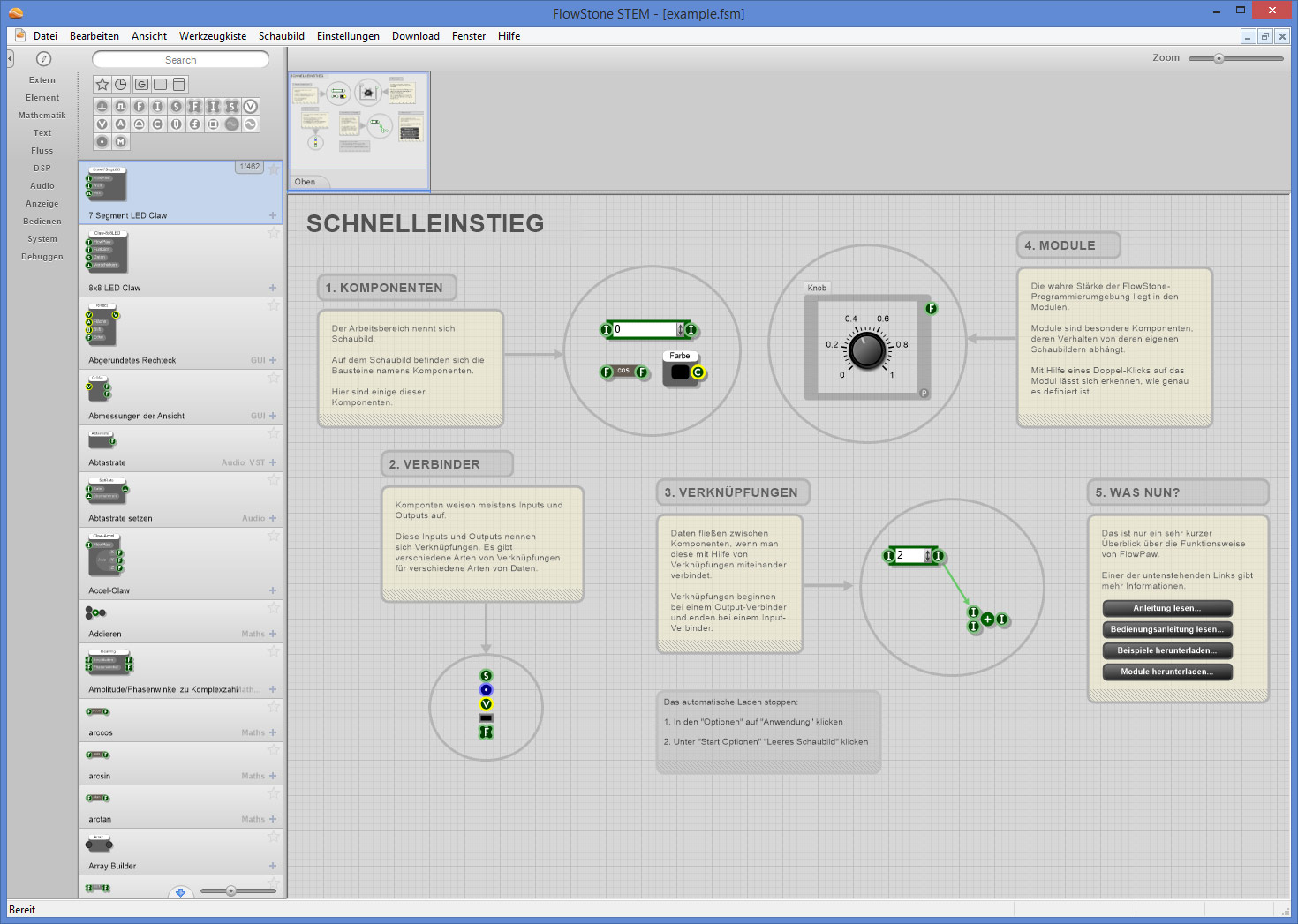Open the Werkzeugkiste menu
This screenshot has height=924, width=1298.
pyautogui.click(x=213, y=36)
